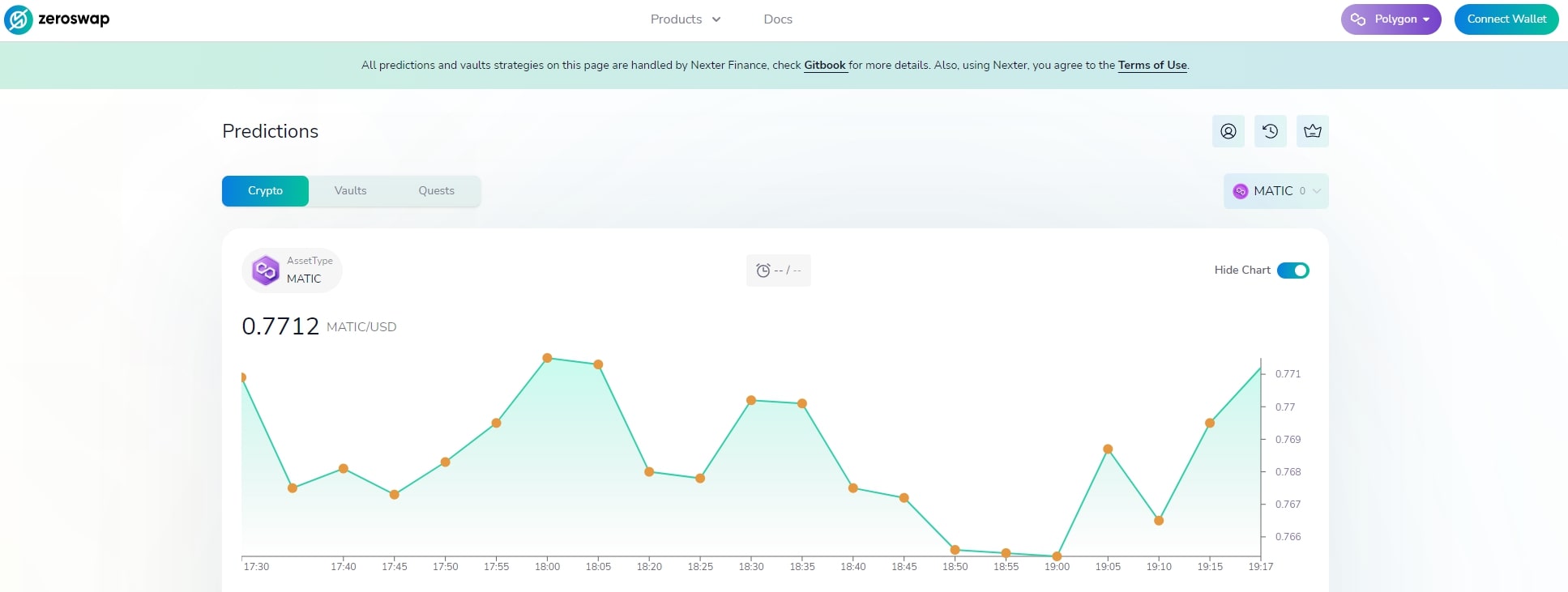
Task: Open the Terms of Use link
Action: [x=1152, y=66]
